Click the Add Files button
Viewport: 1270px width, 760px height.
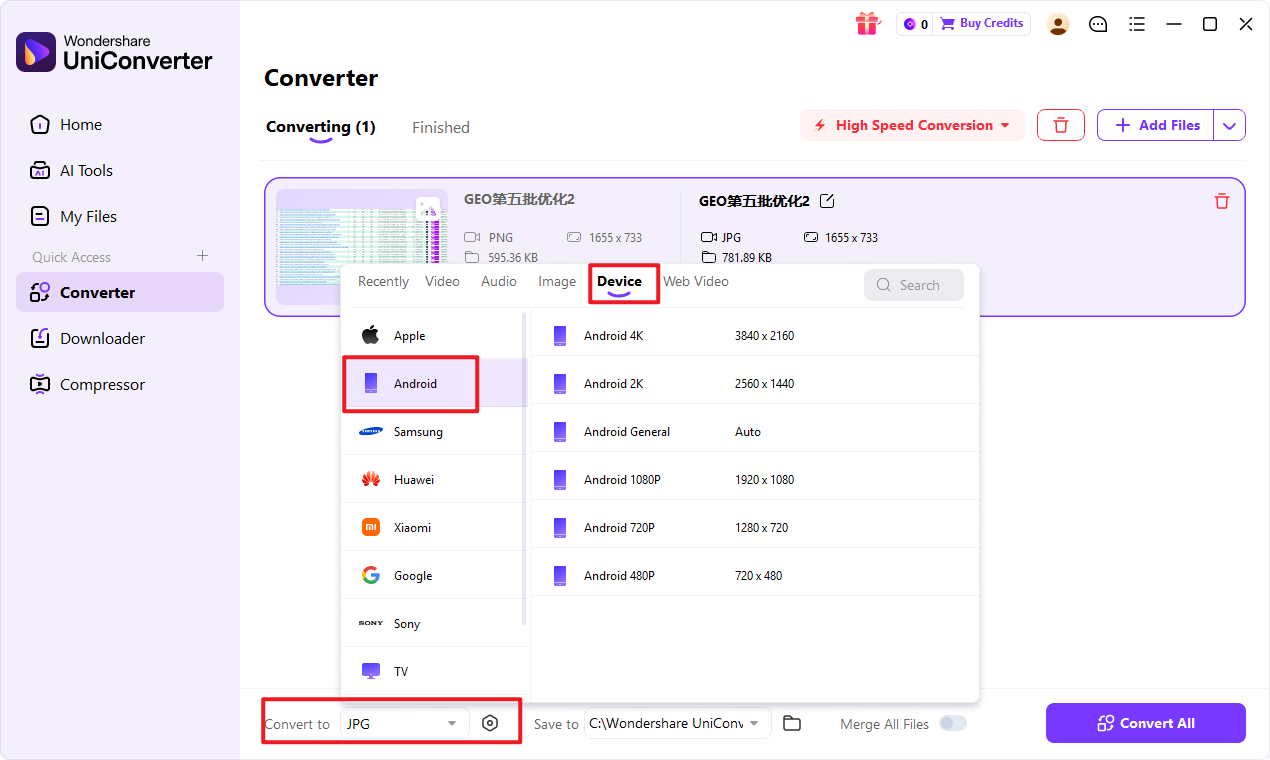tap(1156, 125)
